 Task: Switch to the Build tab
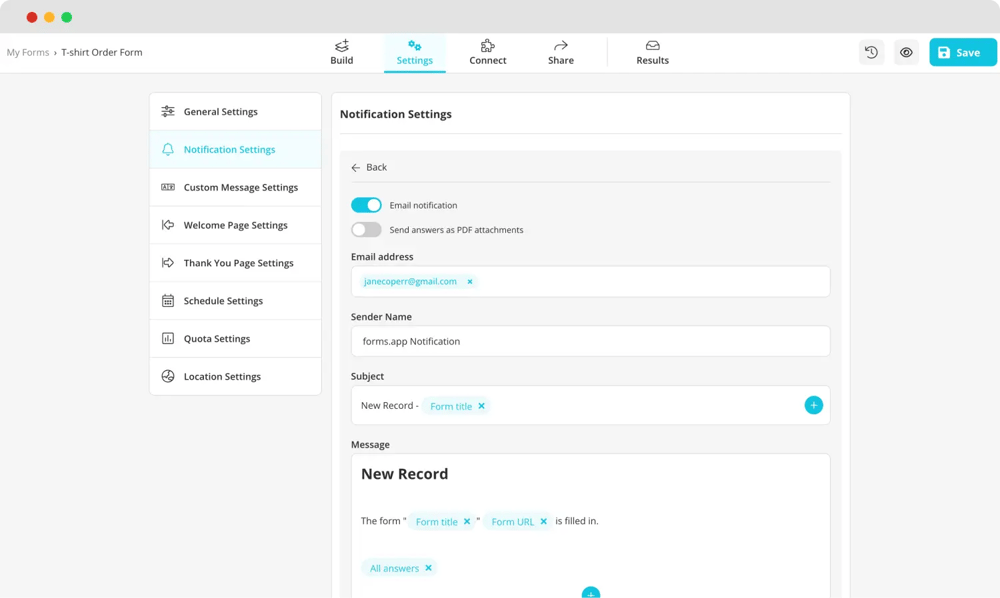342,53
